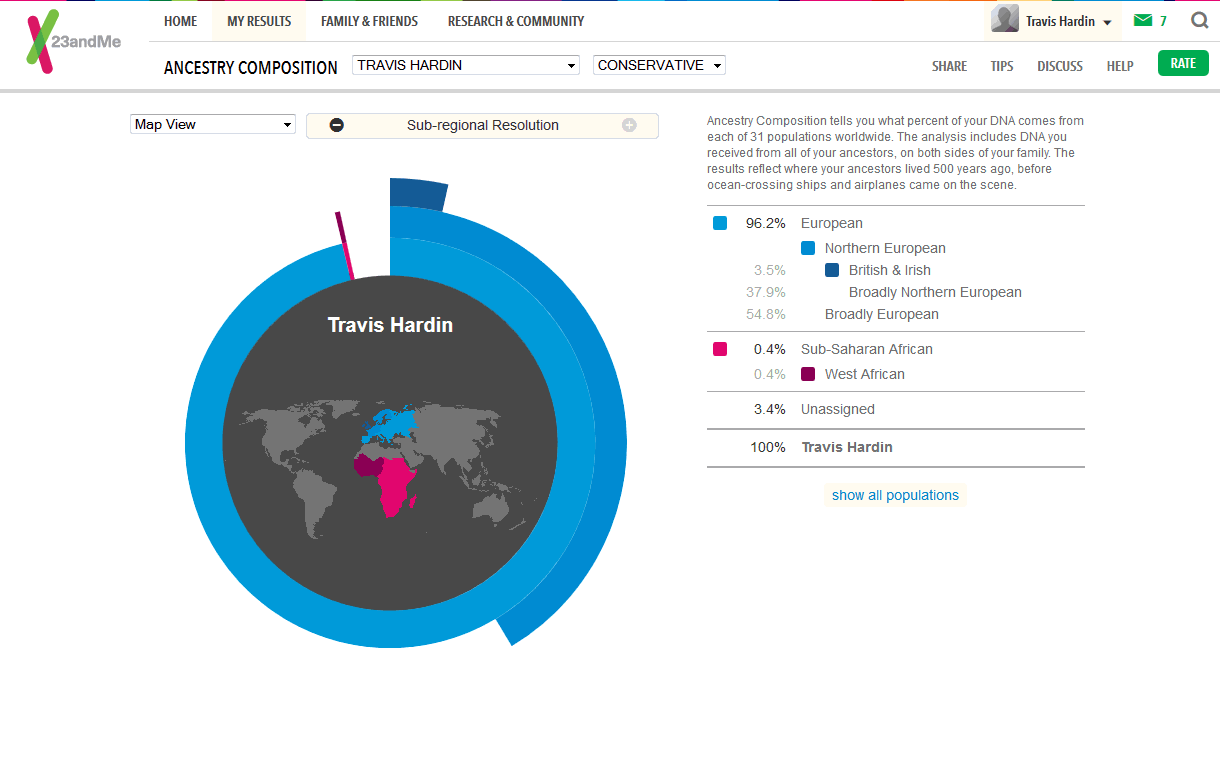This screenshot has height=763, width=1220.
Task: Click the British & Irish color swatch
Action: (832, 270)
